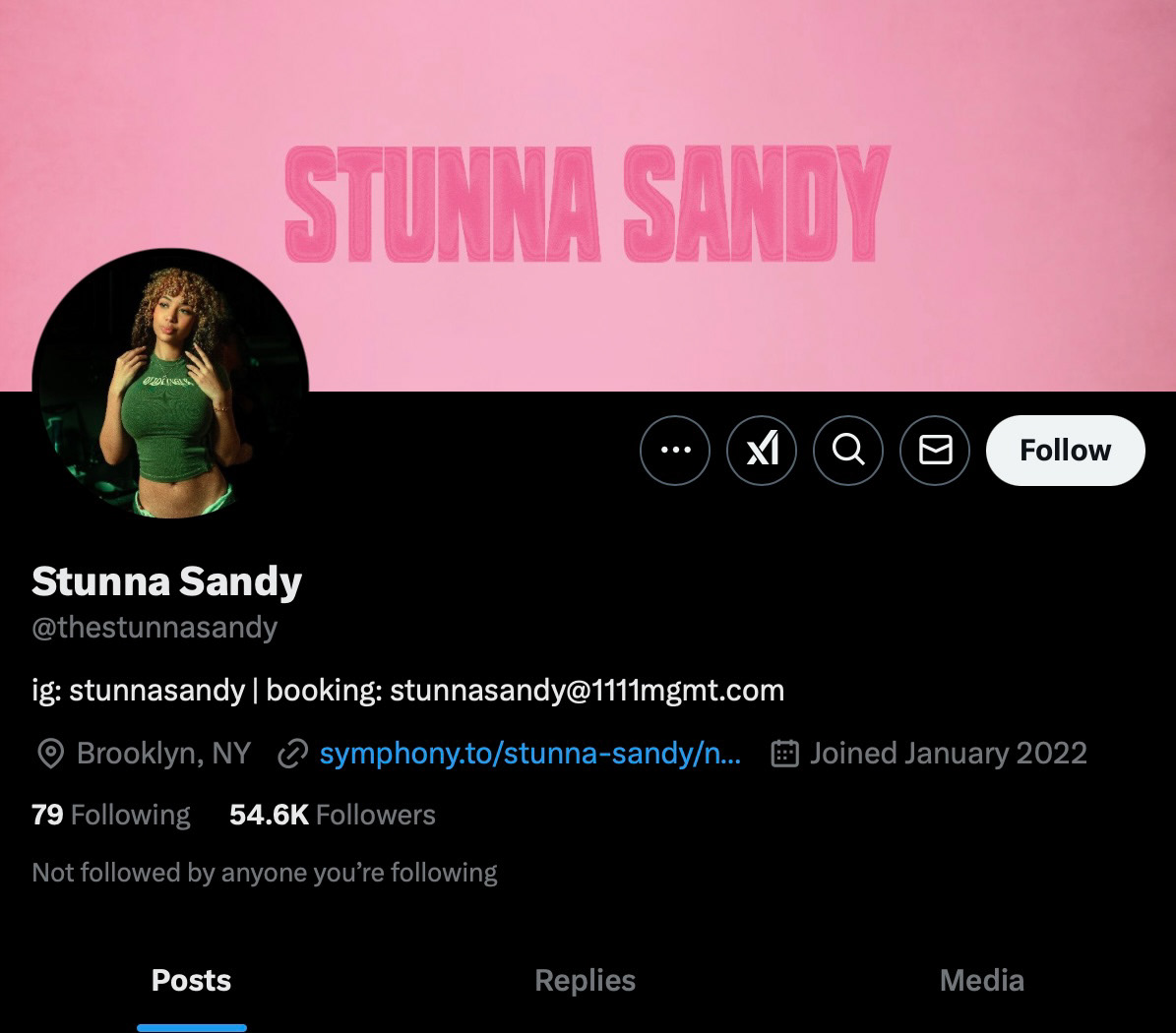Open the circular profile picture
This screenshot has width=1176, height=1033.
(170, 384)
